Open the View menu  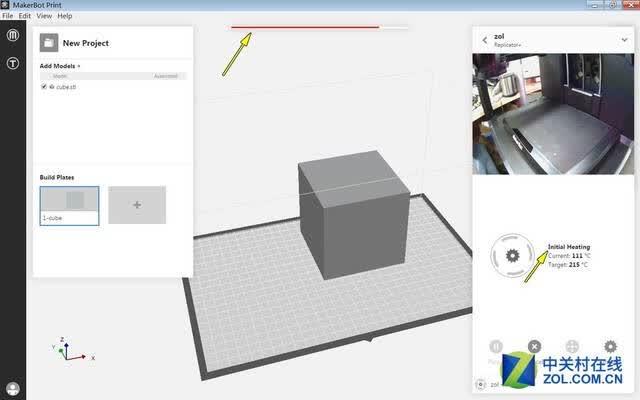coord(44,16)
